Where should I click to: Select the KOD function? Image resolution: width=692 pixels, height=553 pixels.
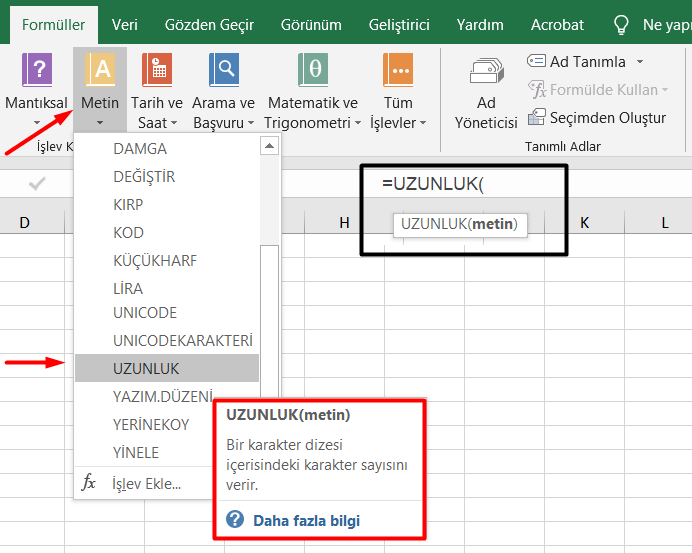coord(167,233)
